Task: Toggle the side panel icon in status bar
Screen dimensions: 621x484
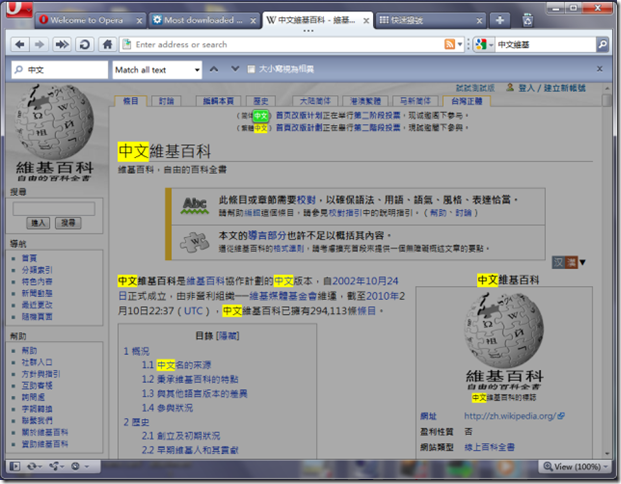Action: pos(15,466)
